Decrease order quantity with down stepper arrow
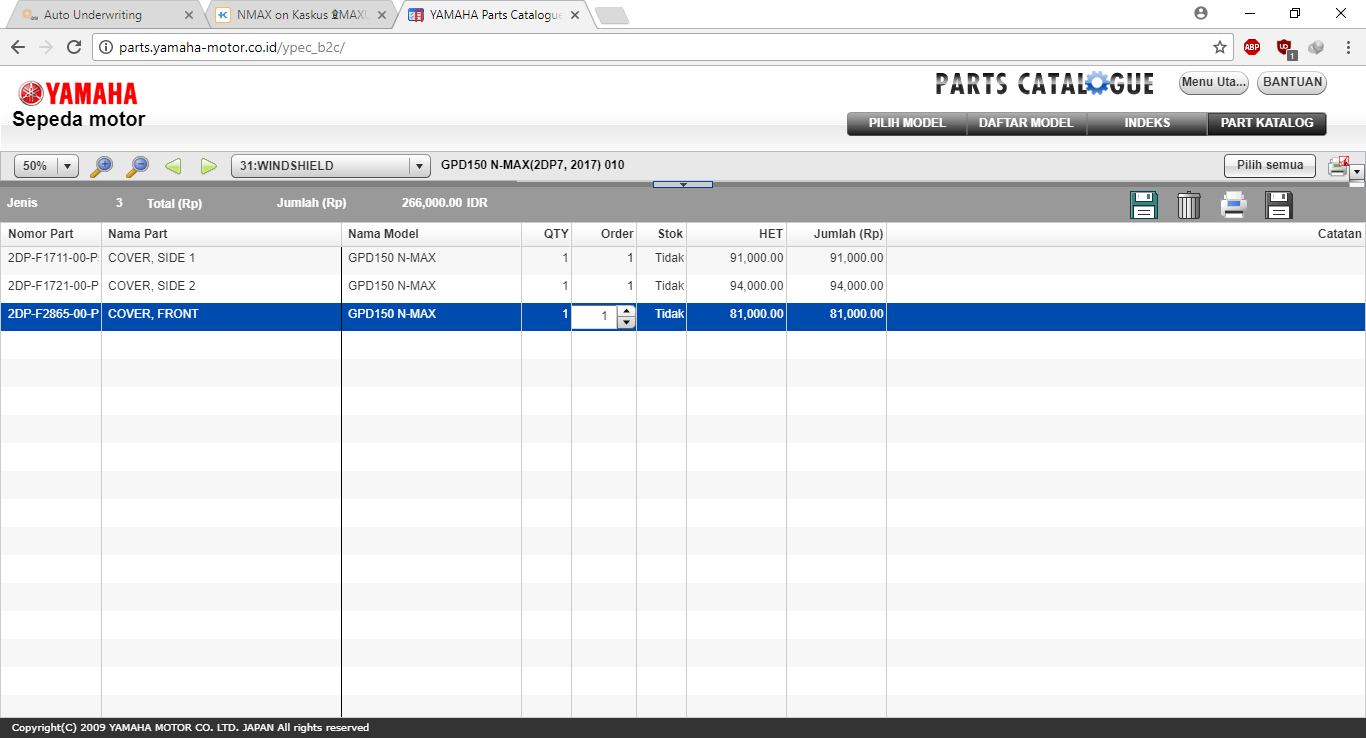The width and height of the screenshot is (1366, 738). point(626,322)
